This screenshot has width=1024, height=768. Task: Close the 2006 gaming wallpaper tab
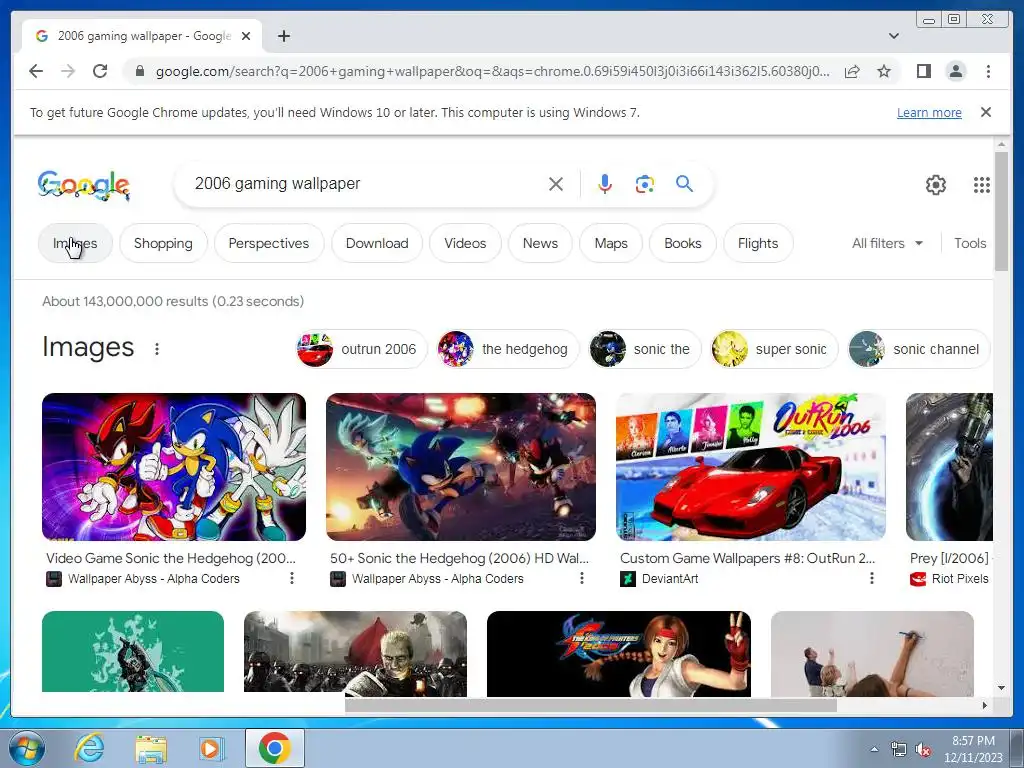click(246, 36)
